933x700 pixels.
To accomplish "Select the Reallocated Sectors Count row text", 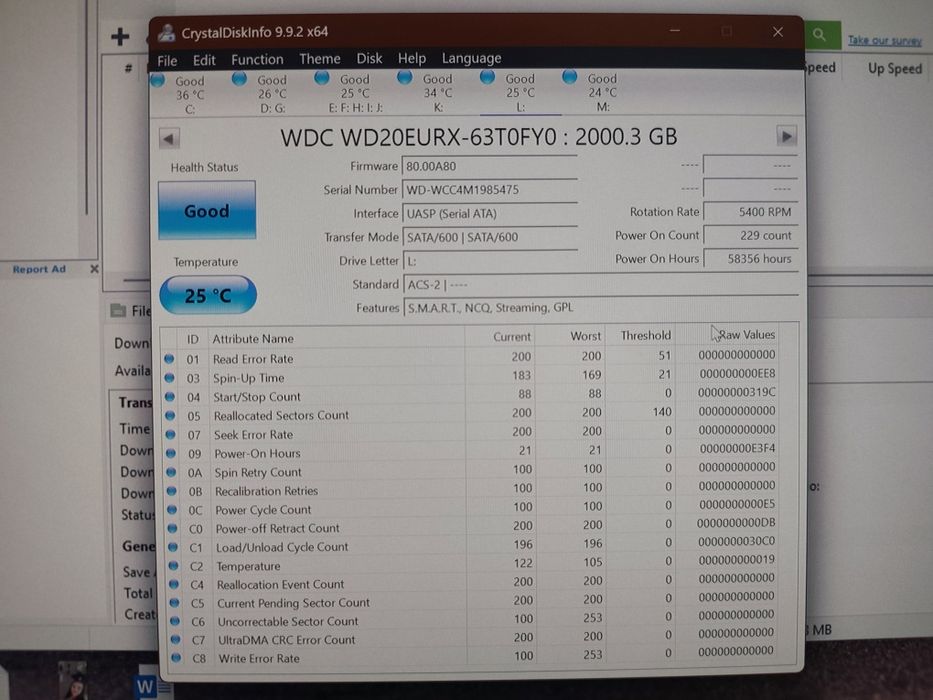I will tap(281, 415).
